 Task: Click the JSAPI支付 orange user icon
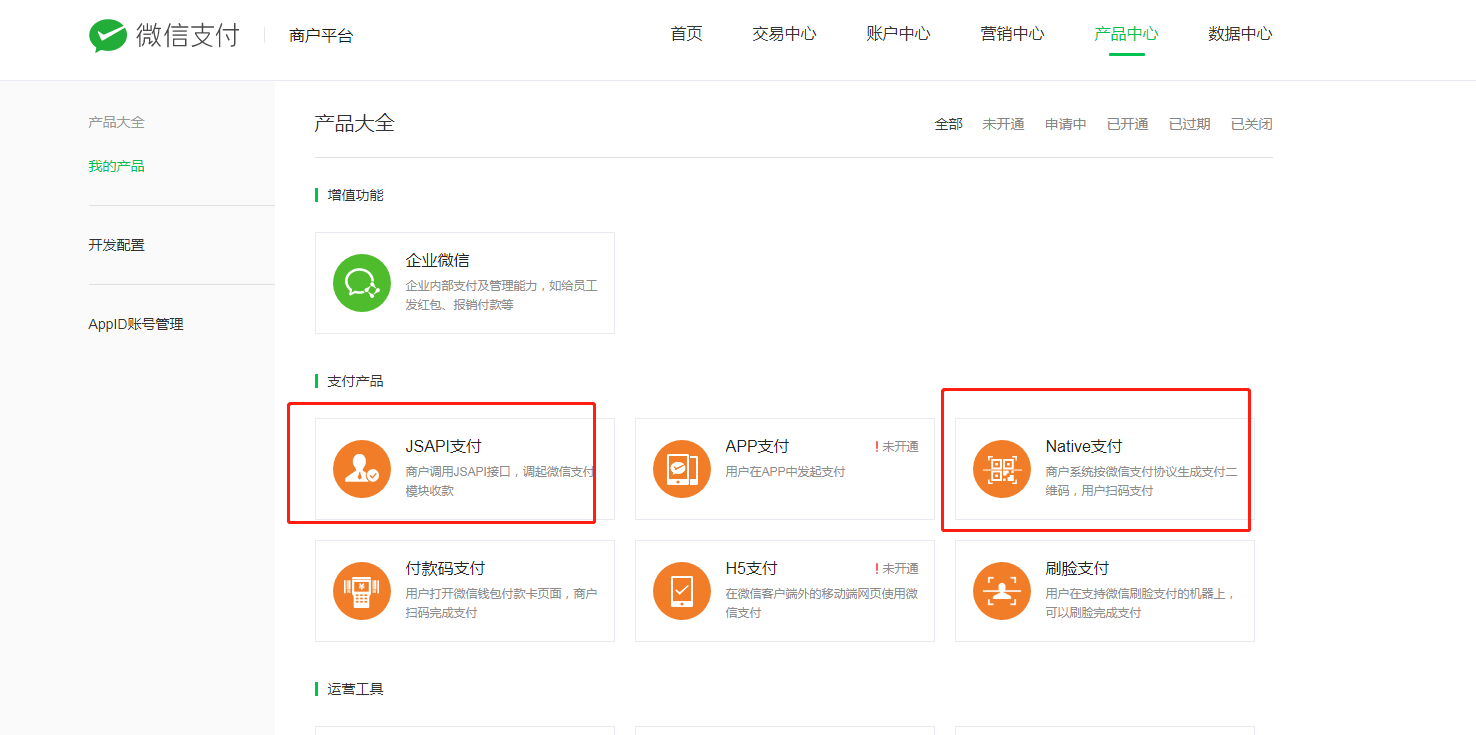pos(362,469)
